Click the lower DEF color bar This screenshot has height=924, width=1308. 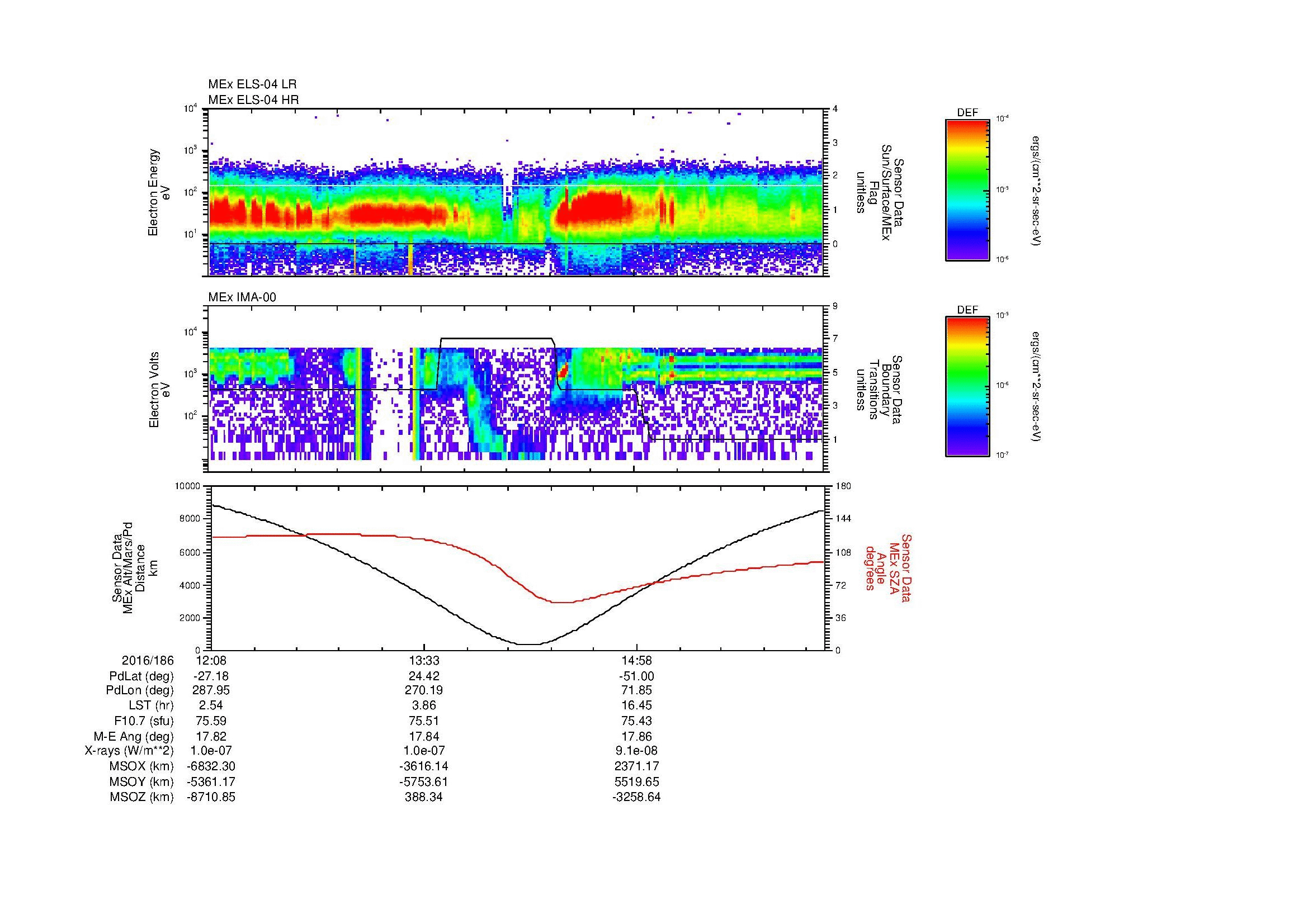pyautogui.click(x=967, y=387)
